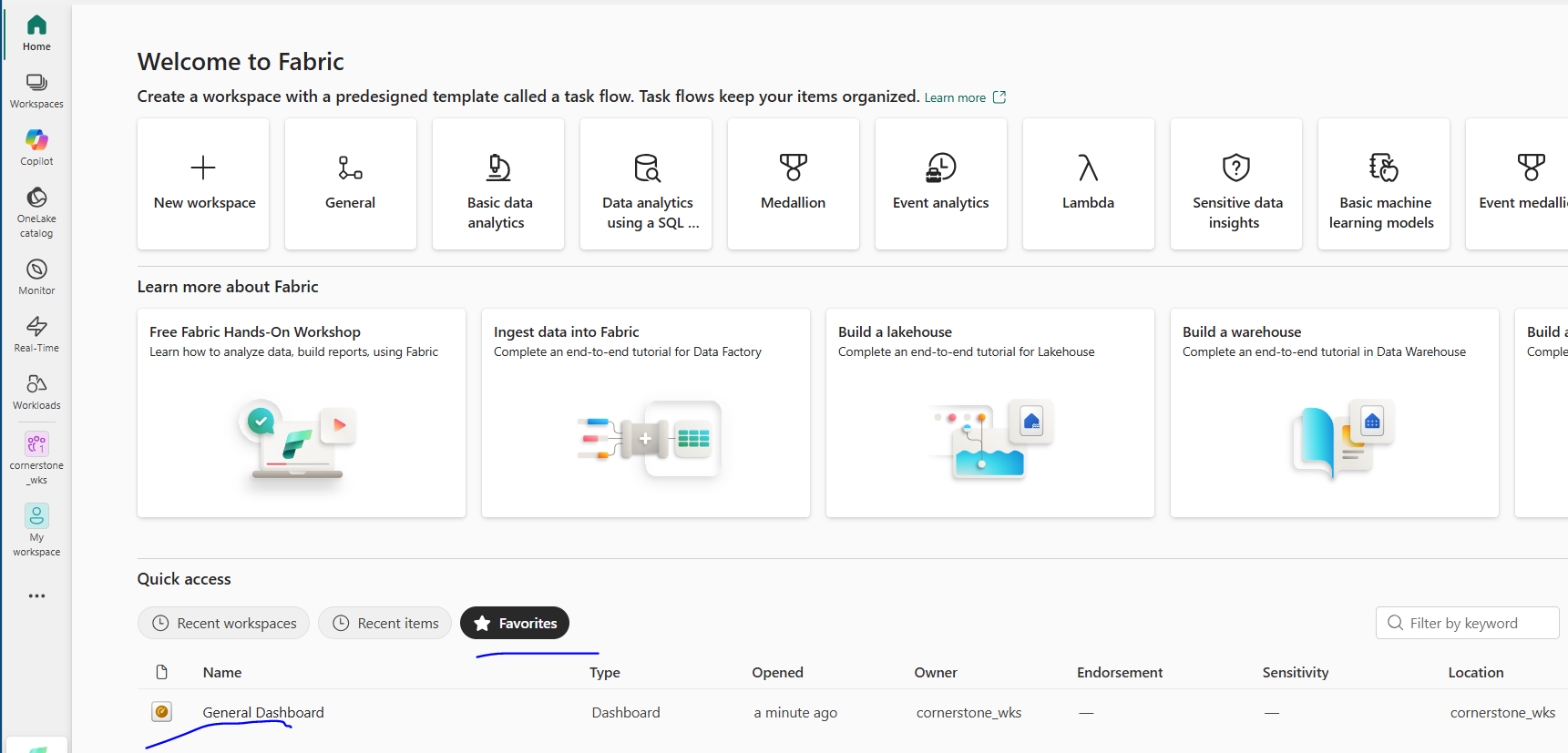Screen dimensions: 1568x753
Task: Launch Copilot from the sidebar
Action: tap(36, 148)
